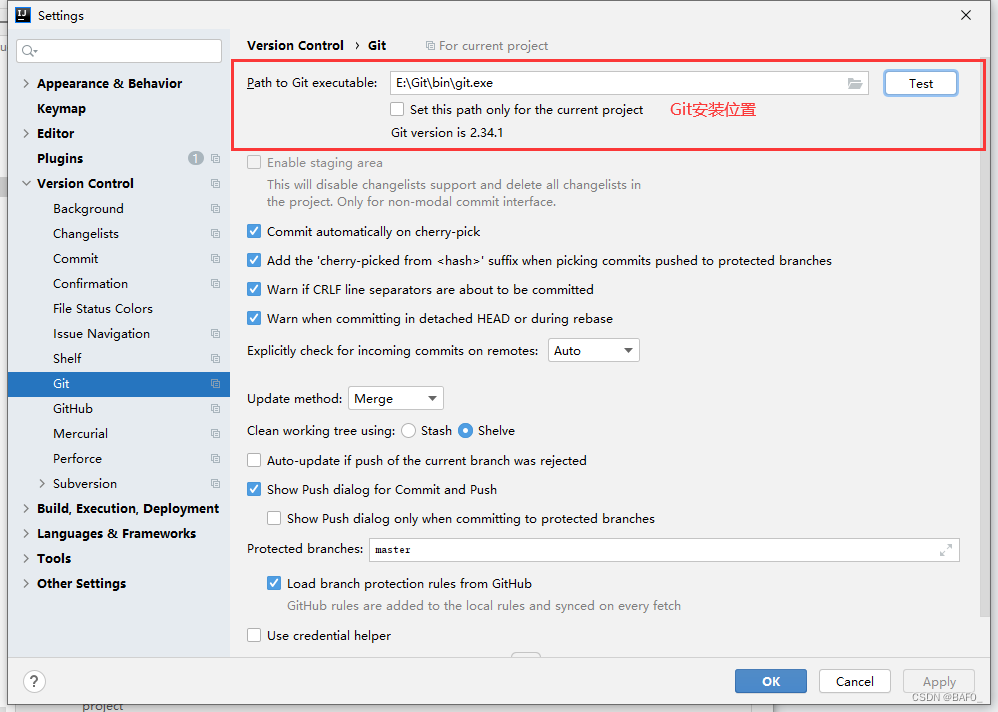Click the project-level icon beside Subversion
The height and width of the screenshot is (712, 998).
tap(216, 484)
